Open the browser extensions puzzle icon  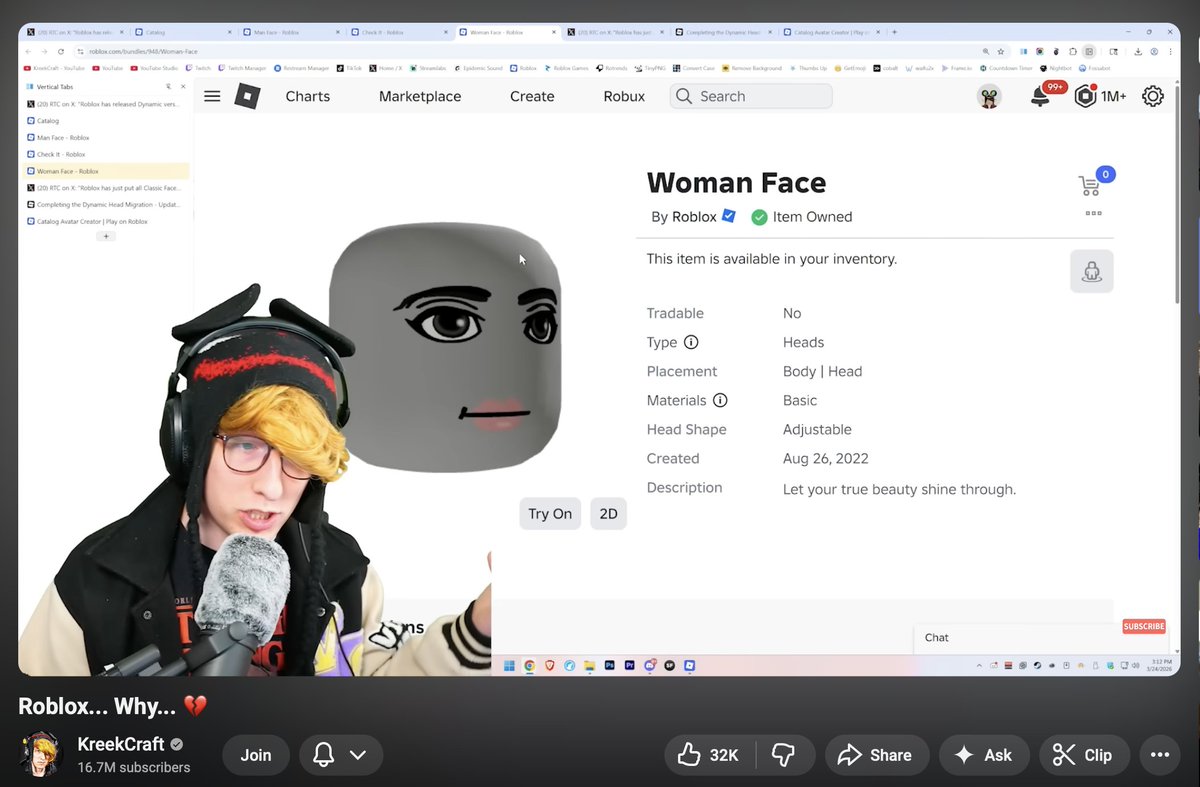[1073, 51]
